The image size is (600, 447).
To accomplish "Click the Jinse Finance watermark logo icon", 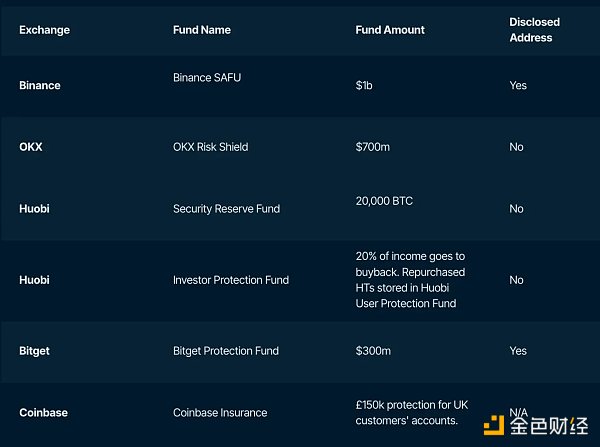I will pos(494,425).
